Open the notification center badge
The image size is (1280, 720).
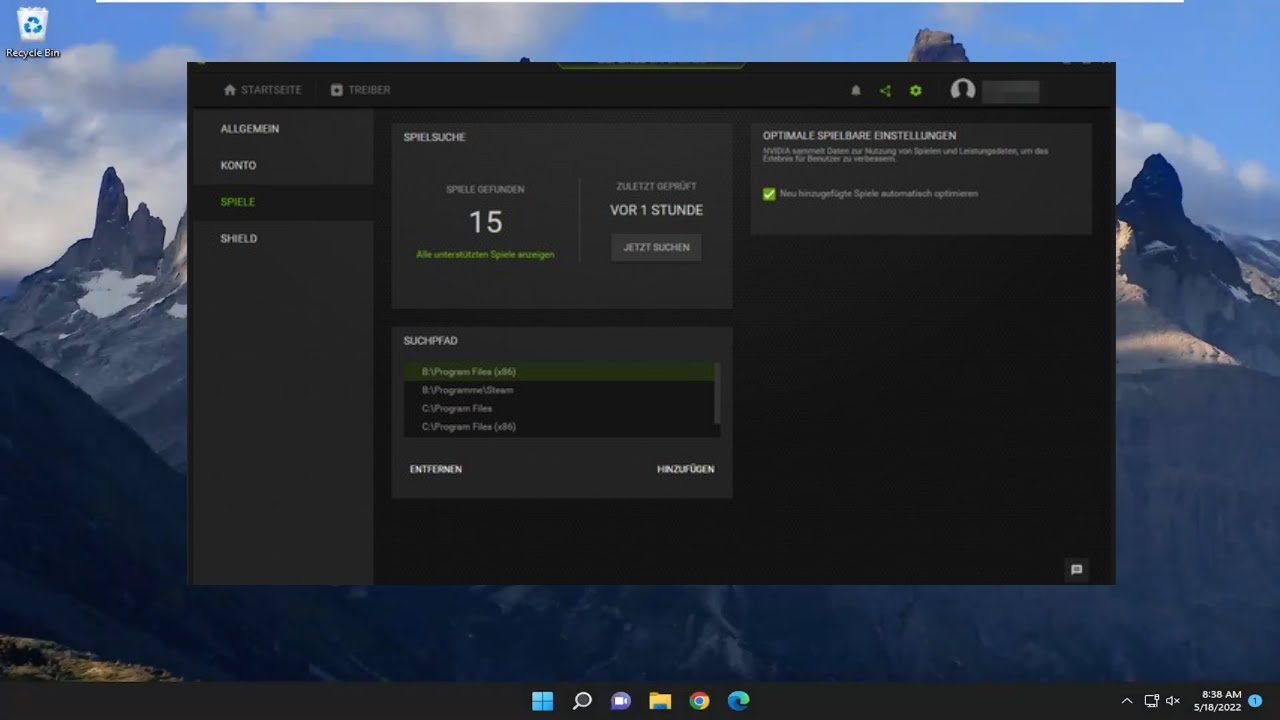pos(1255,701)
